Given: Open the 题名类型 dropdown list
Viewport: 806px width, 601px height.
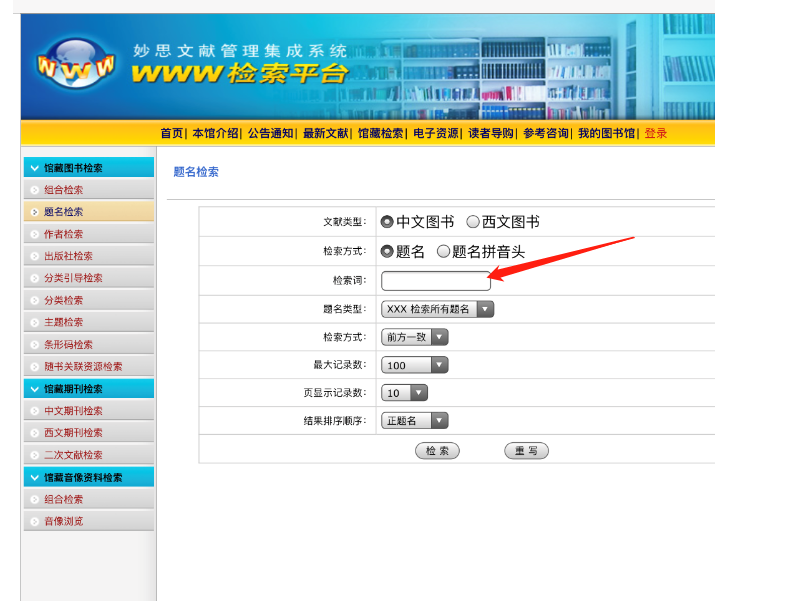Looking at the screenshot, I should pyautogui.click(x=437, y=309).
